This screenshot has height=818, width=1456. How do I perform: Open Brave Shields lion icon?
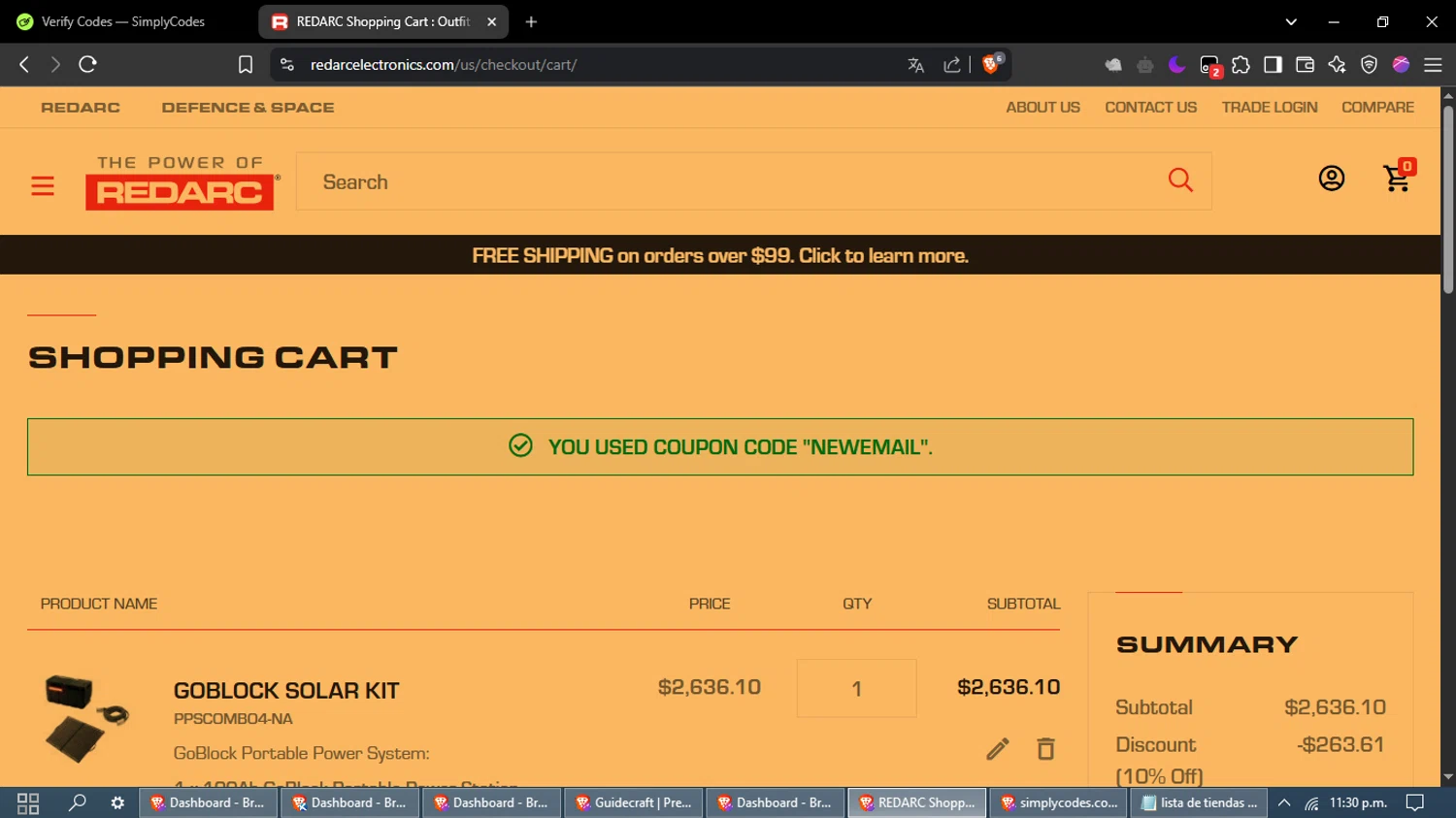point(991,64)
